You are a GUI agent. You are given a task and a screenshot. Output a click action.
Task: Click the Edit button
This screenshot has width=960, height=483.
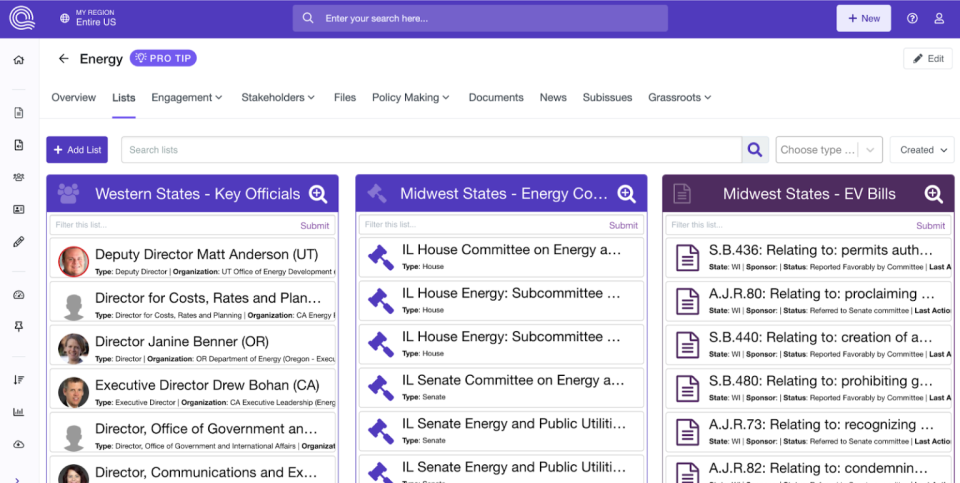coord(927,59)
